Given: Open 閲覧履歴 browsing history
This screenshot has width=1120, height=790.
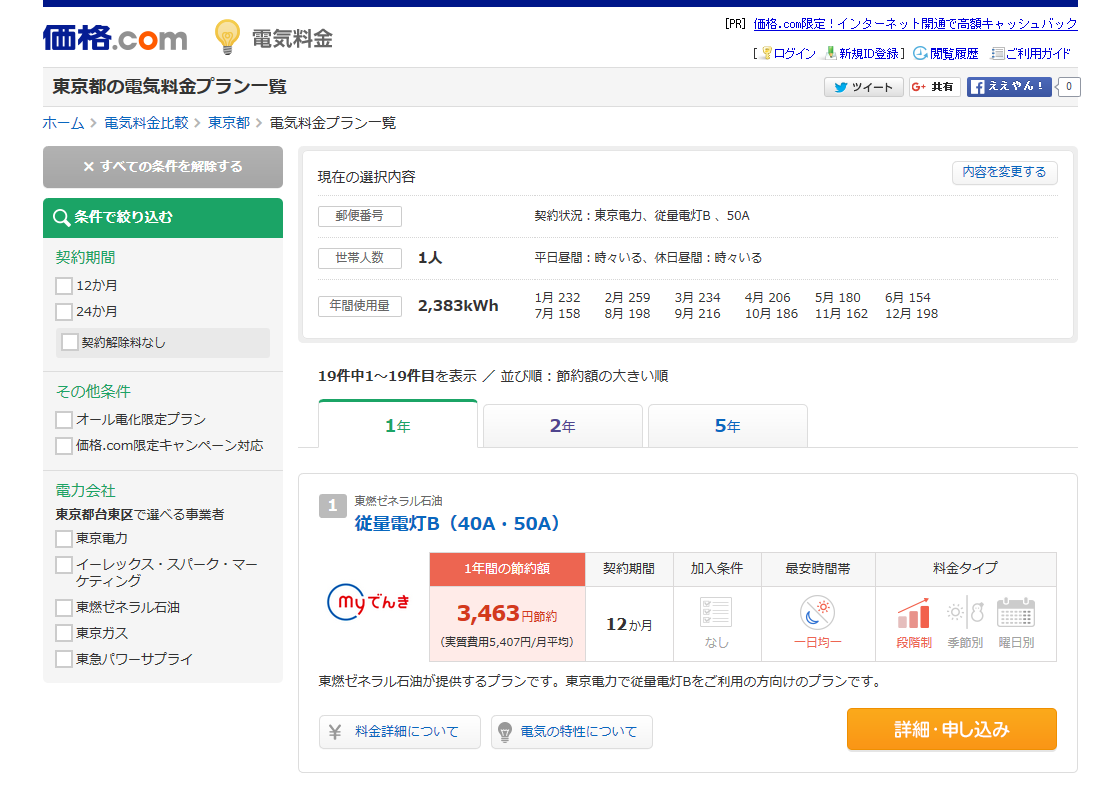Looking at the screenshot, I should point(946,54).
